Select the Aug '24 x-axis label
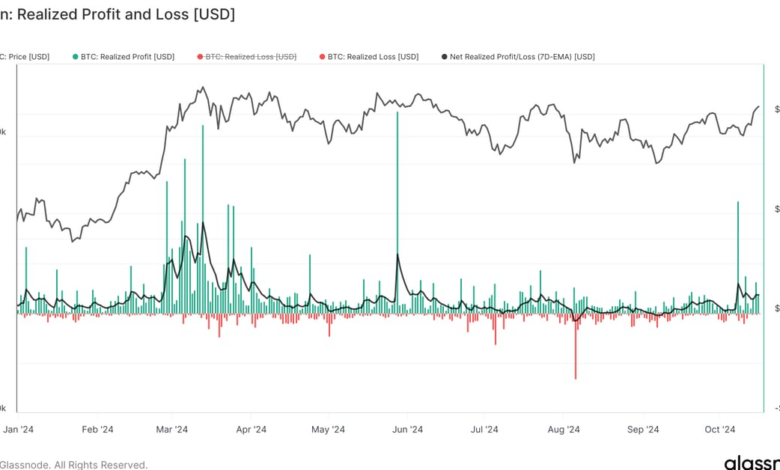Viewport: 780px width, 470px height. tap(564, 430)
